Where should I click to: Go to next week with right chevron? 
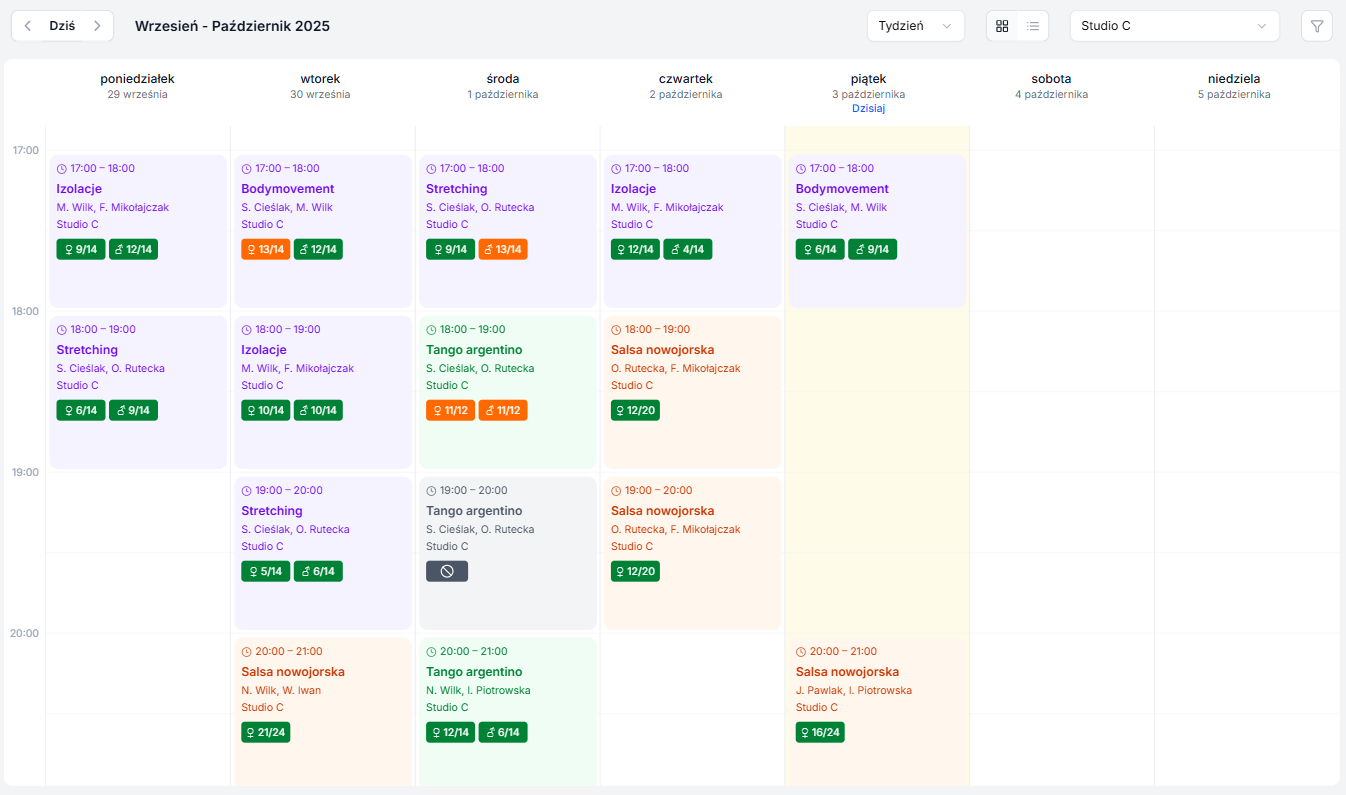click(x=97, y=26)
